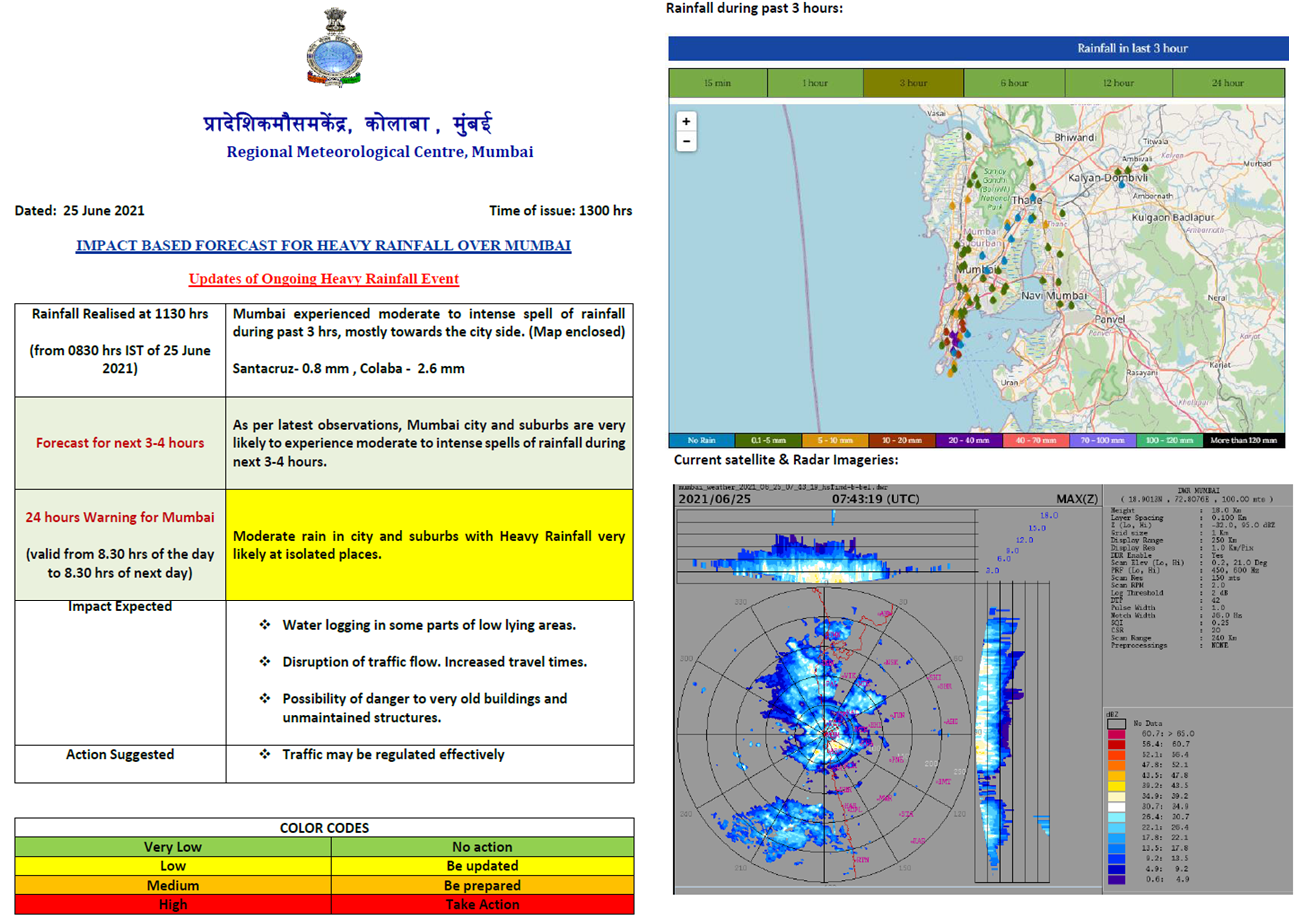The height and width of the screenshot is (921, 1303).
Task: Click the map zoom-out minus icon
Action: [685, 141]
